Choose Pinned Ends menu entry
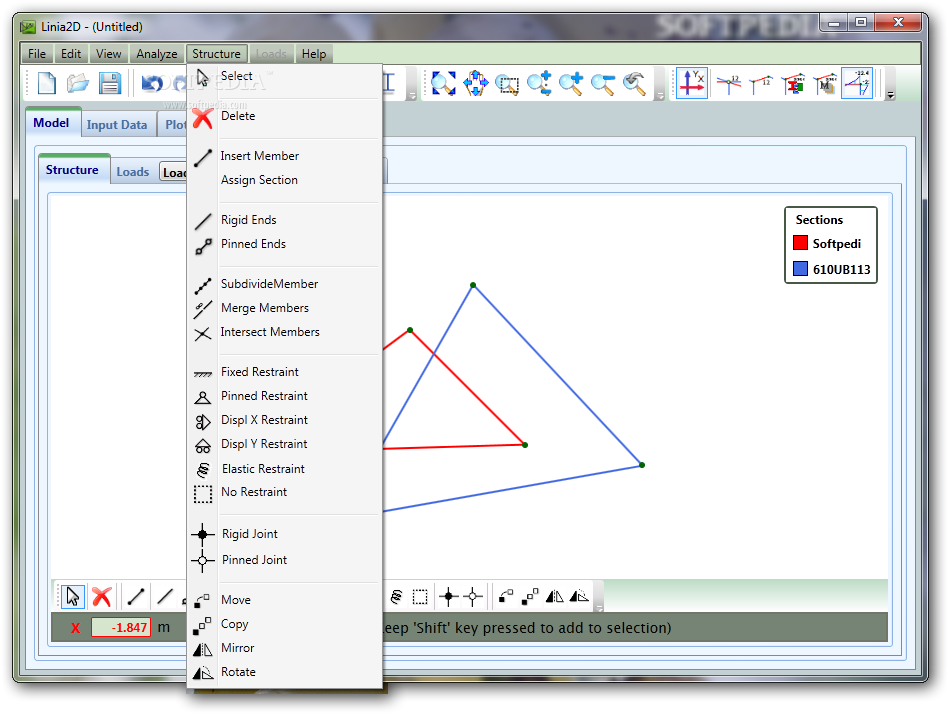This screenshot has height=714, width=949. (x=284, y=244)
